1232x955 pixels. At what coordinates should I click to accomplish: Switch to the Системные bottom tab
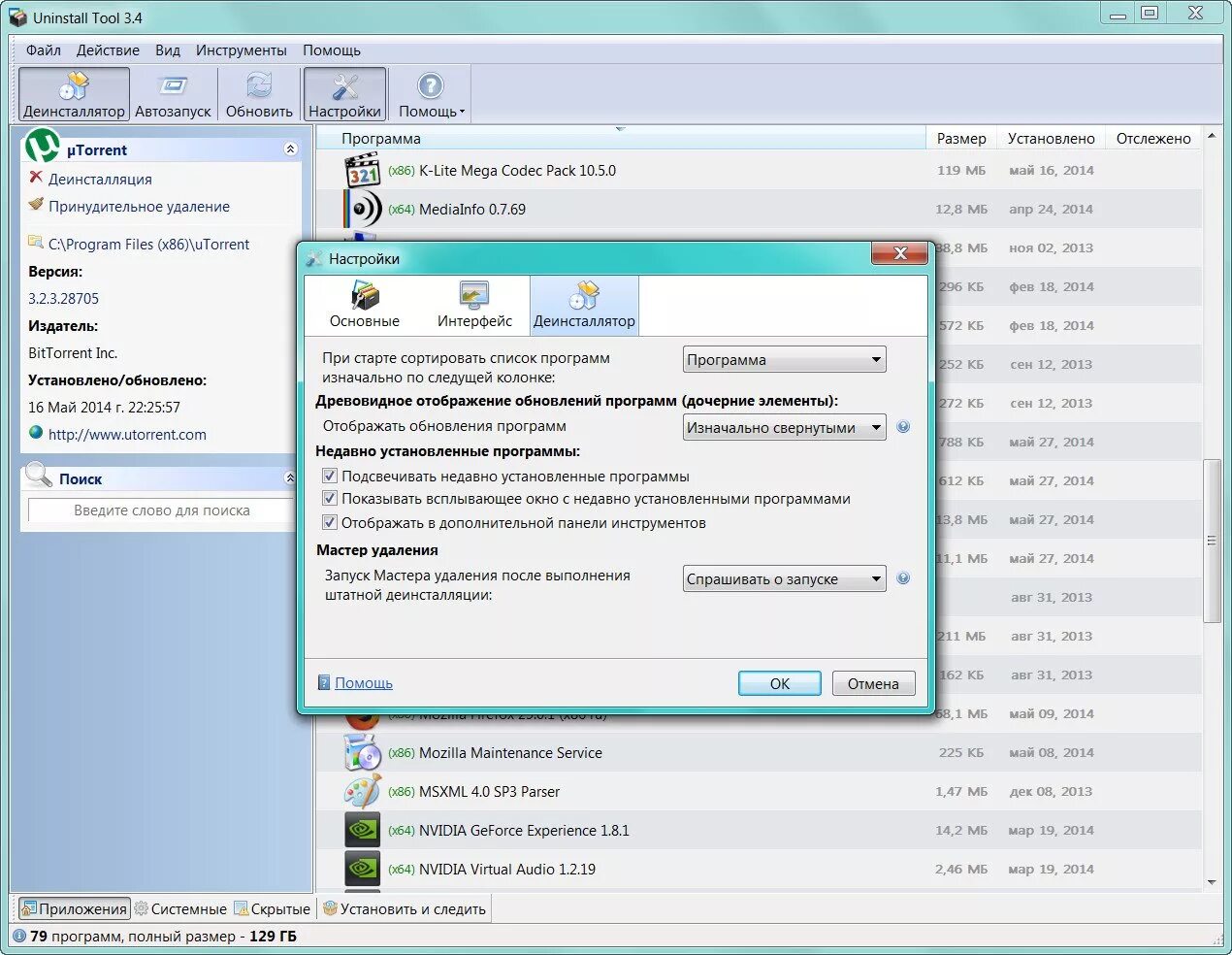point(180,908)
